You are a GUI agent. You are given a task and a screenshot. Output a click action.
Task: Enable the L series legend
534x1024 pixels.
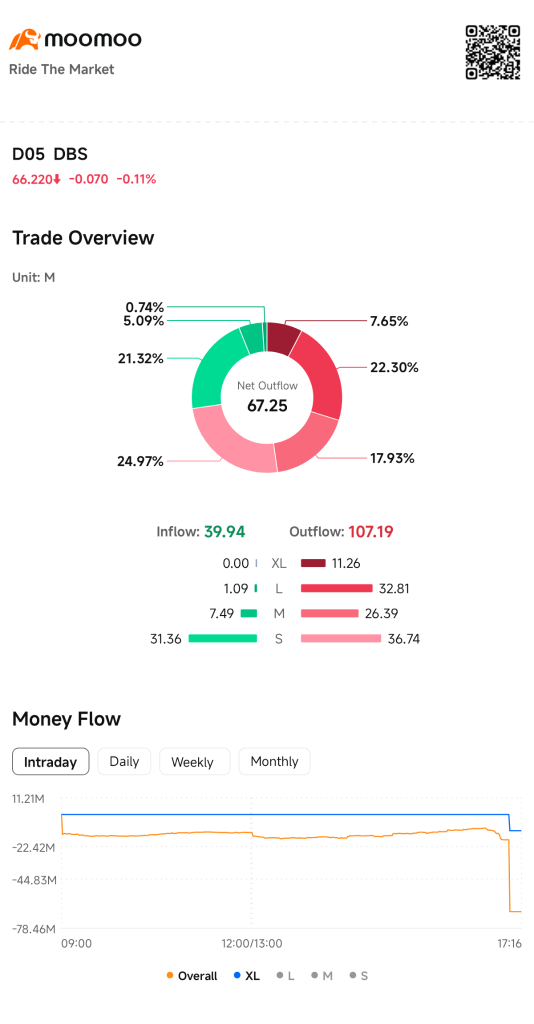[285, 976]
